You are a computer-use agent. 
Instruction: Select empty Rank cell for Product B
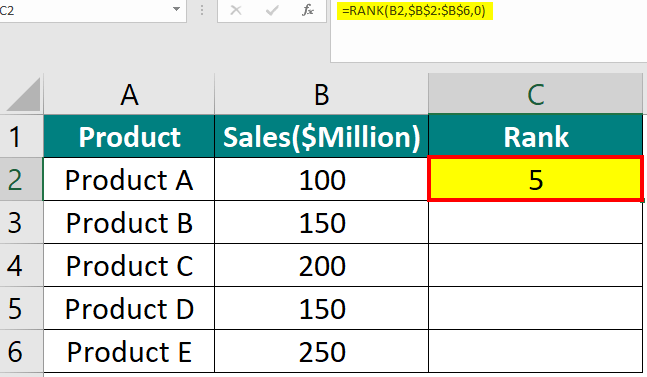[x=536, y=223]
